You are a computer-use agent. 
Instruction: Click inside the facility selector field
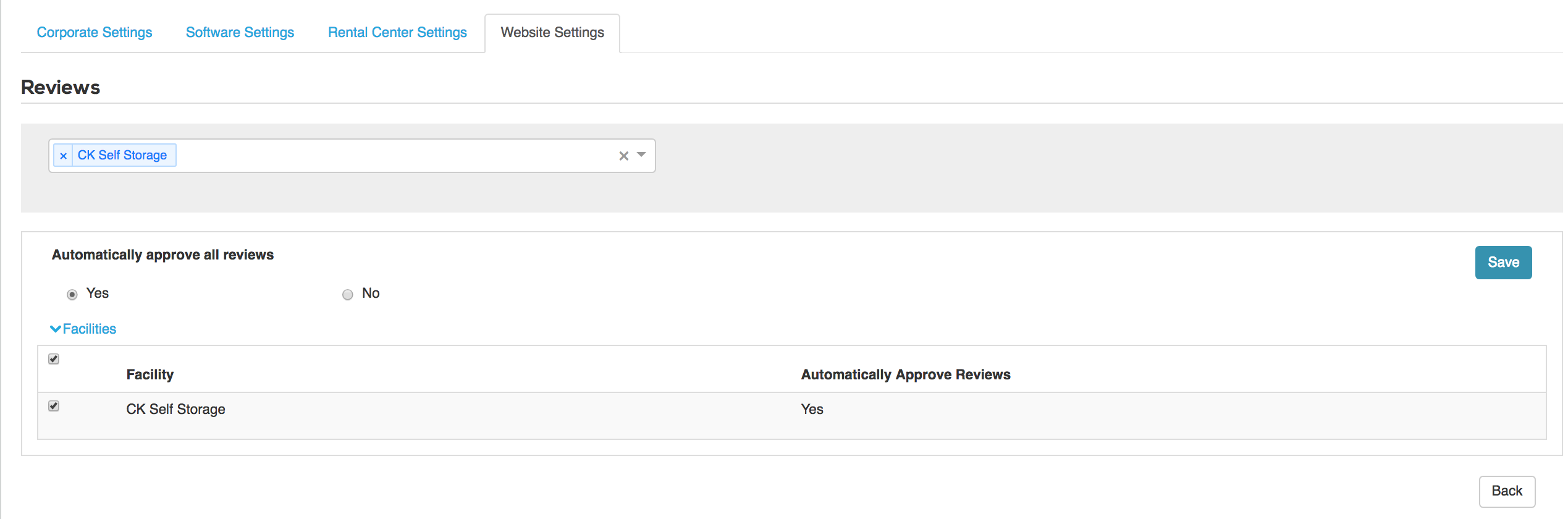point(395,156)
